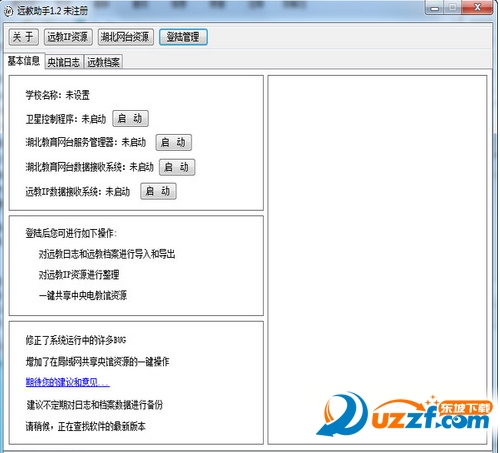Start 湖北教育网台数据接收系统 with its 启动 button
This screenshot has width=500, height=453.
tap(177, 167)
